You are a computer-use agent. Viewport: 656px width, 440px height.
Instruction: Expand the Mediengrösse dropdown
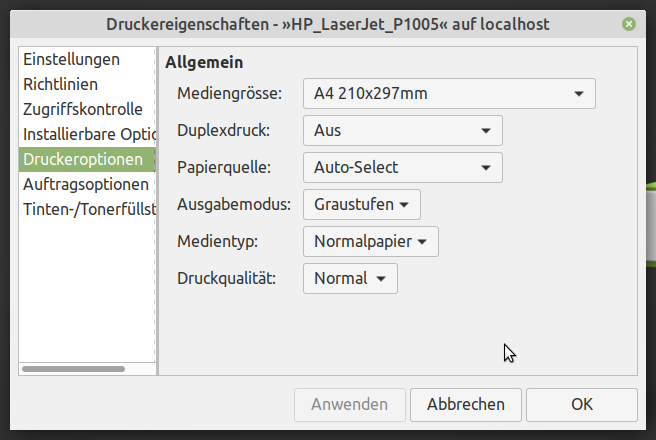pos(449,94)
